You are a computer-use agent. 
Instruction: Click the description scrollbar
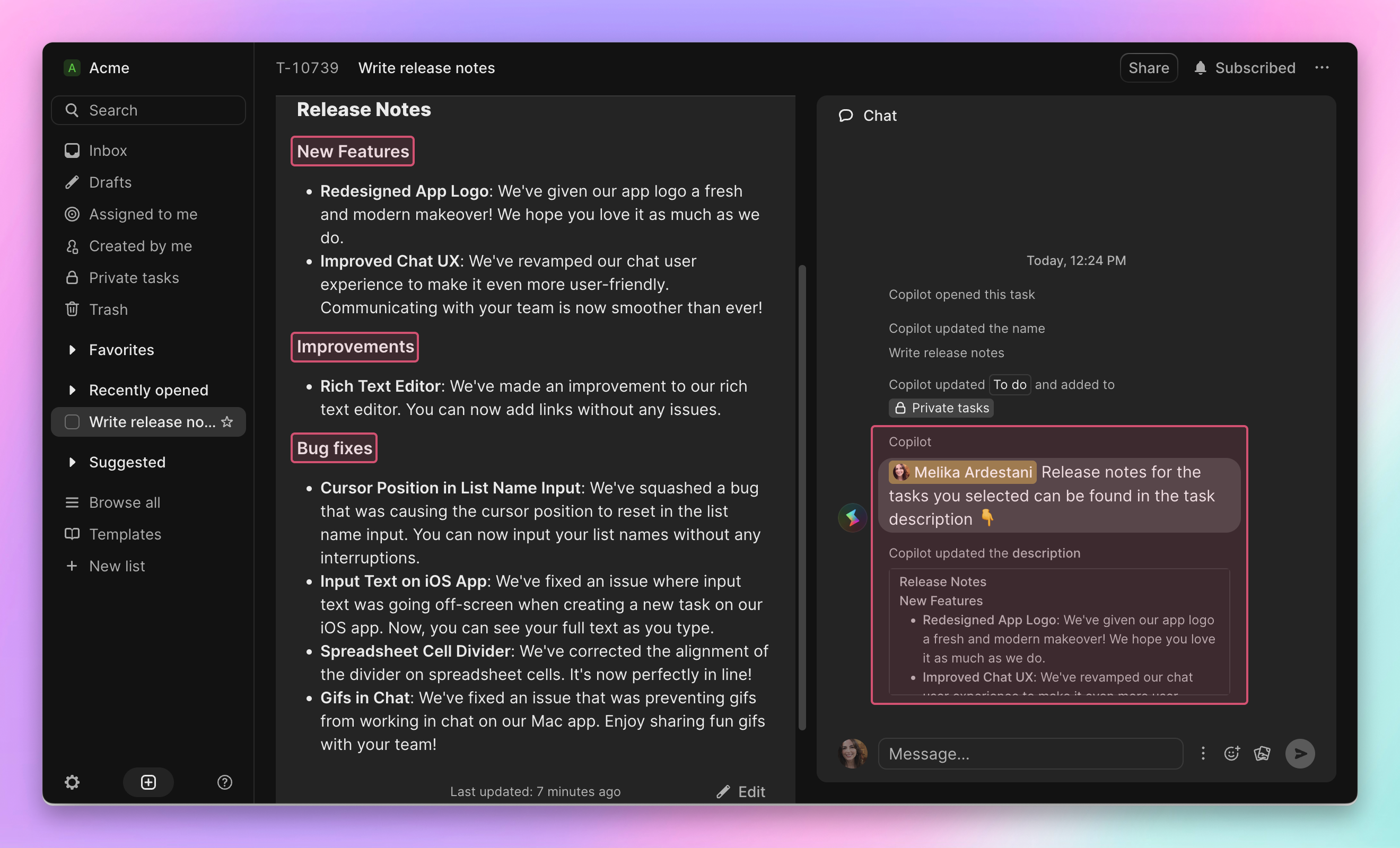[x=802, y=497]
